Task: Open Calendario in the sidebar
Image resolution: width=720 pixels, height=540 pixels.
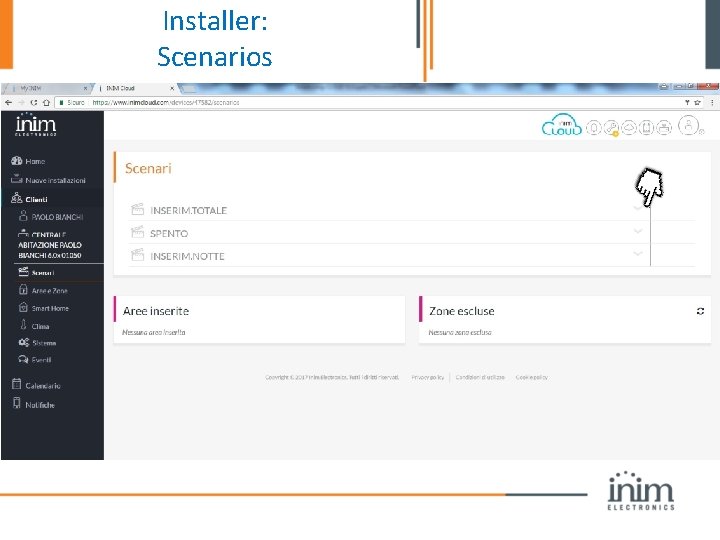Action: 43,386
